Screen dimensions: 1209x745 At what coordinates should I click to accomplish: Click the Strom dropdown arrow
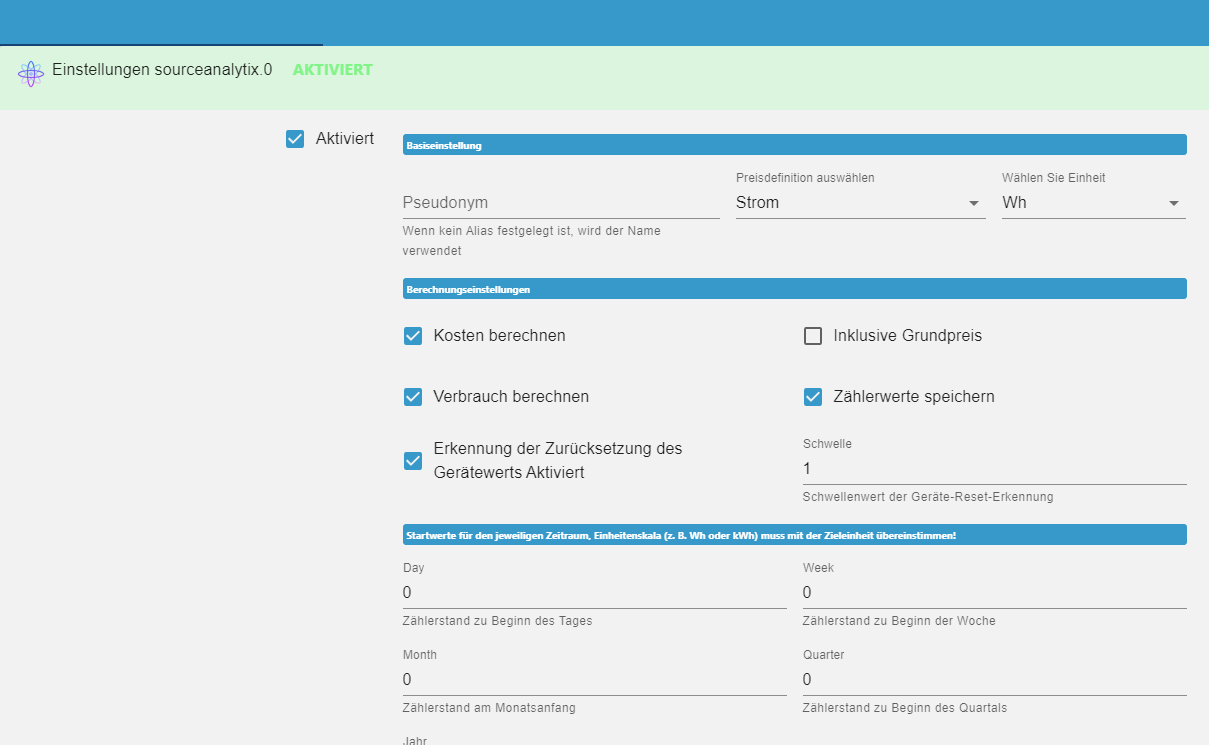974,204
